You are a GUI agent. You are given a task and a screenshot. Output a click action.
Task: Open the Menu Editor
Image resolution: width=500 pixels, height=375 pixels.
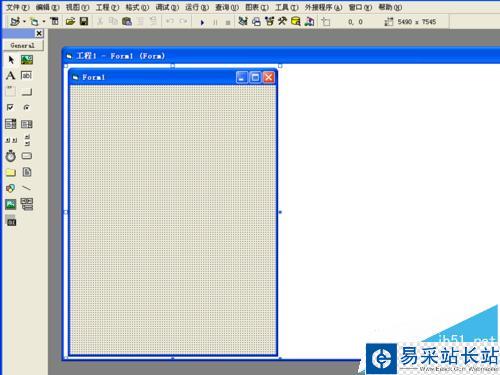[x=54, y=22]
